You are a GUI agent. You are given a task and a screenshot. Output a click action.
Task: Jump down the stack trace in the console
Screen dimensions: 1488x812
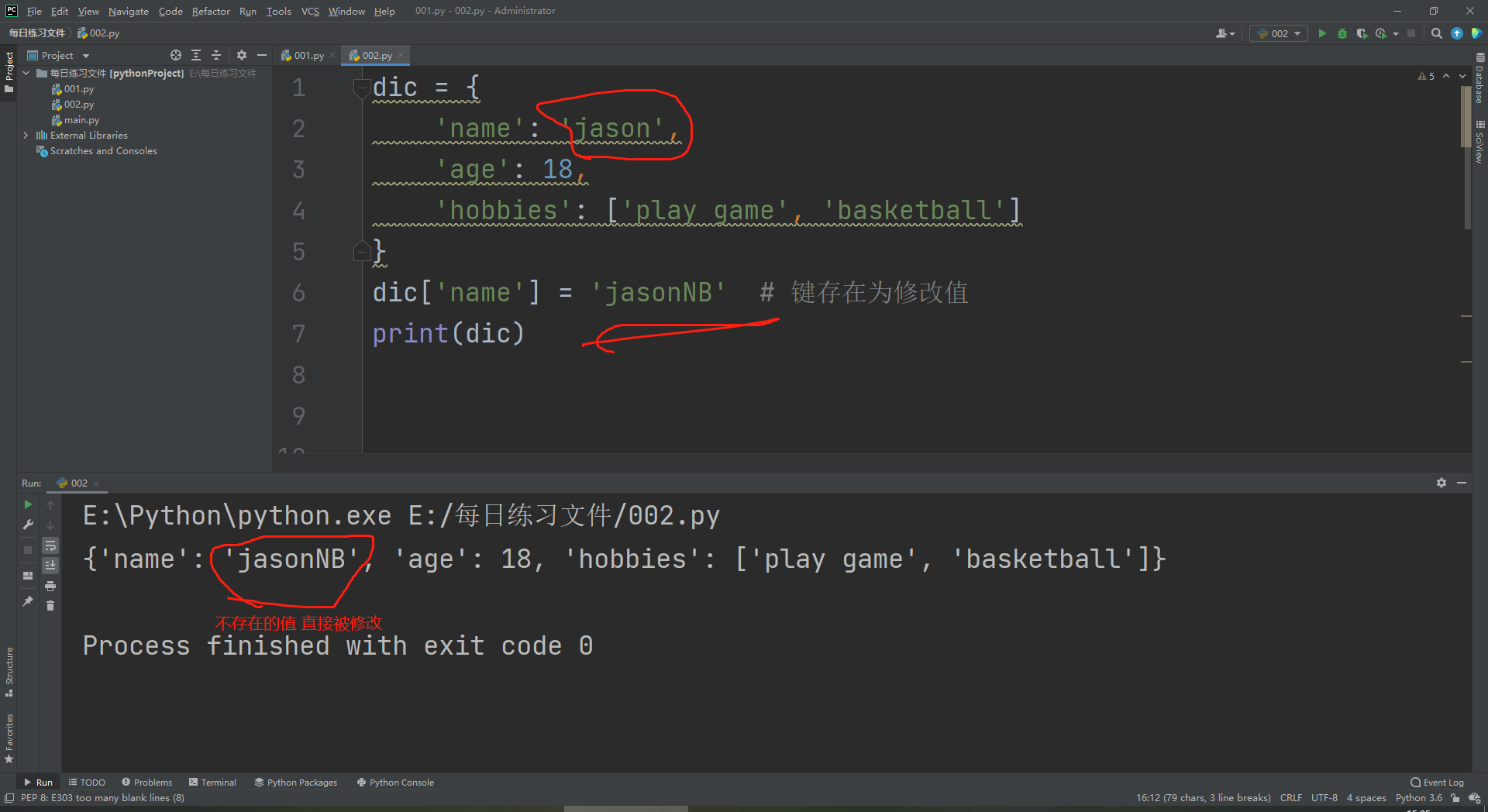(x=50, y=525)
